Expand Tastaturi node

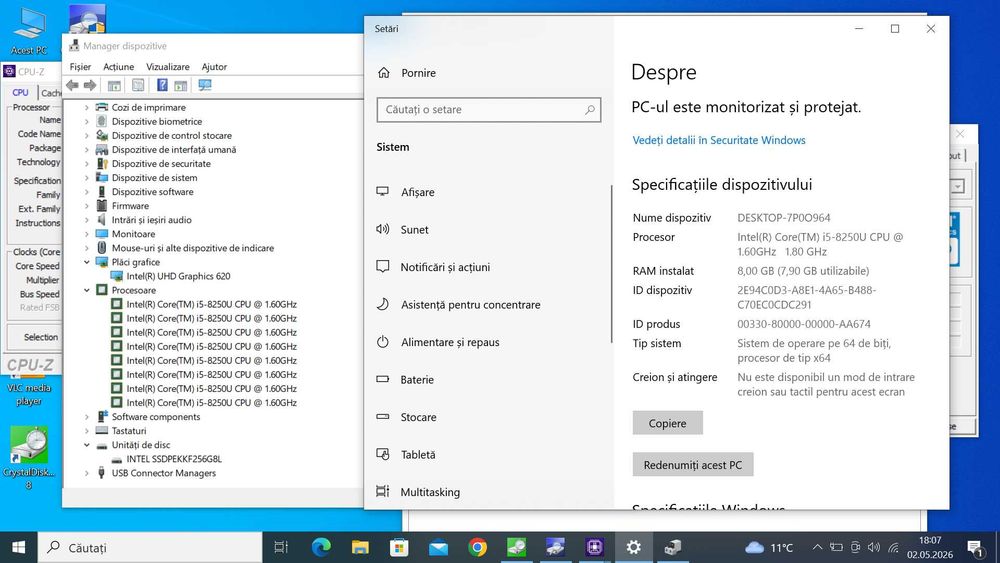coord(87,431)
